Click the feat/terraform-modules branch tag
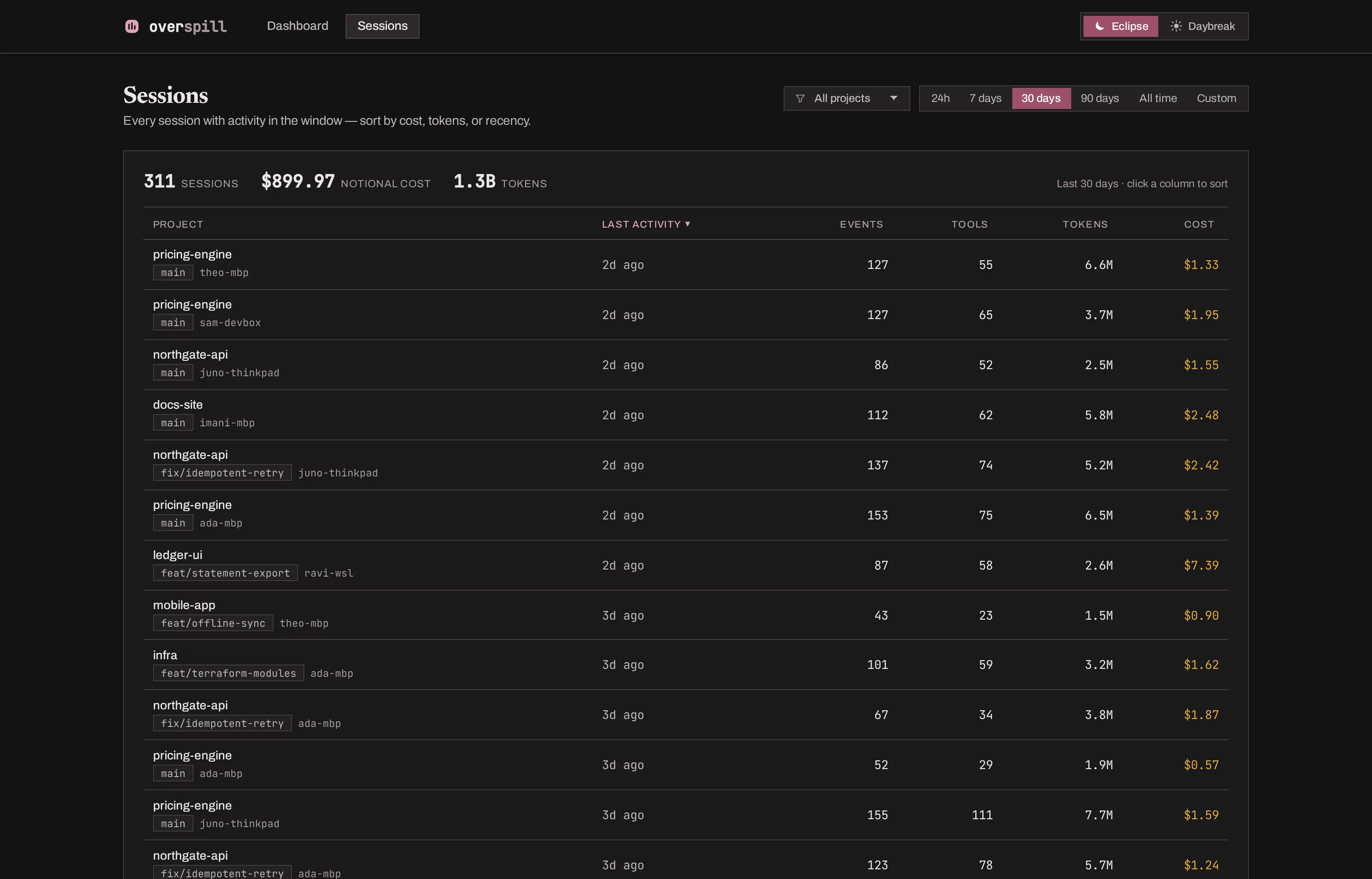 click(x=228, y=673)
